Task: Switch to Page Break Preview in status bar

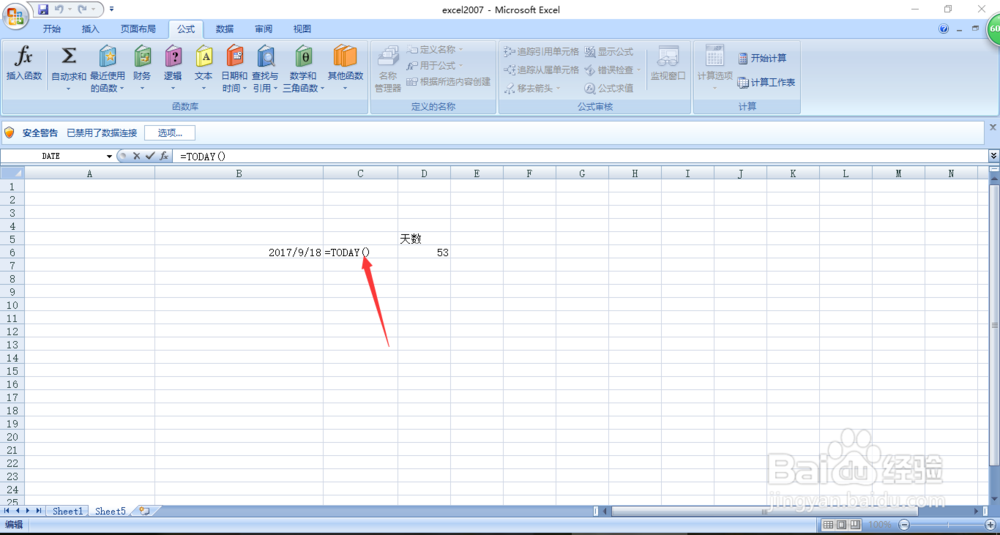Action: click(856, 525)
